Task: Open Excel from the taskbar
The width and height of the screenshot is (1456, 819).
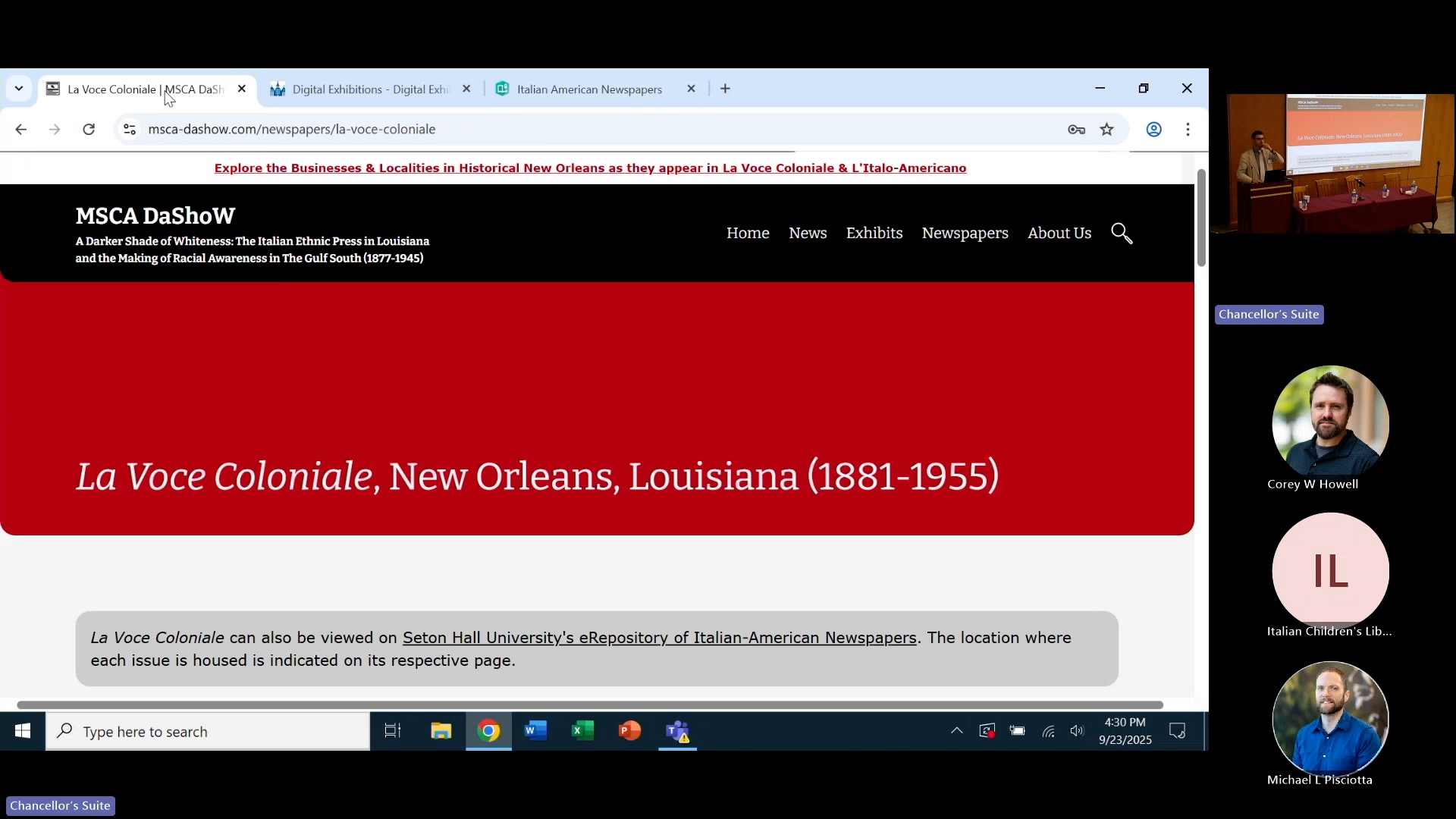Action: tap(582, 731)
